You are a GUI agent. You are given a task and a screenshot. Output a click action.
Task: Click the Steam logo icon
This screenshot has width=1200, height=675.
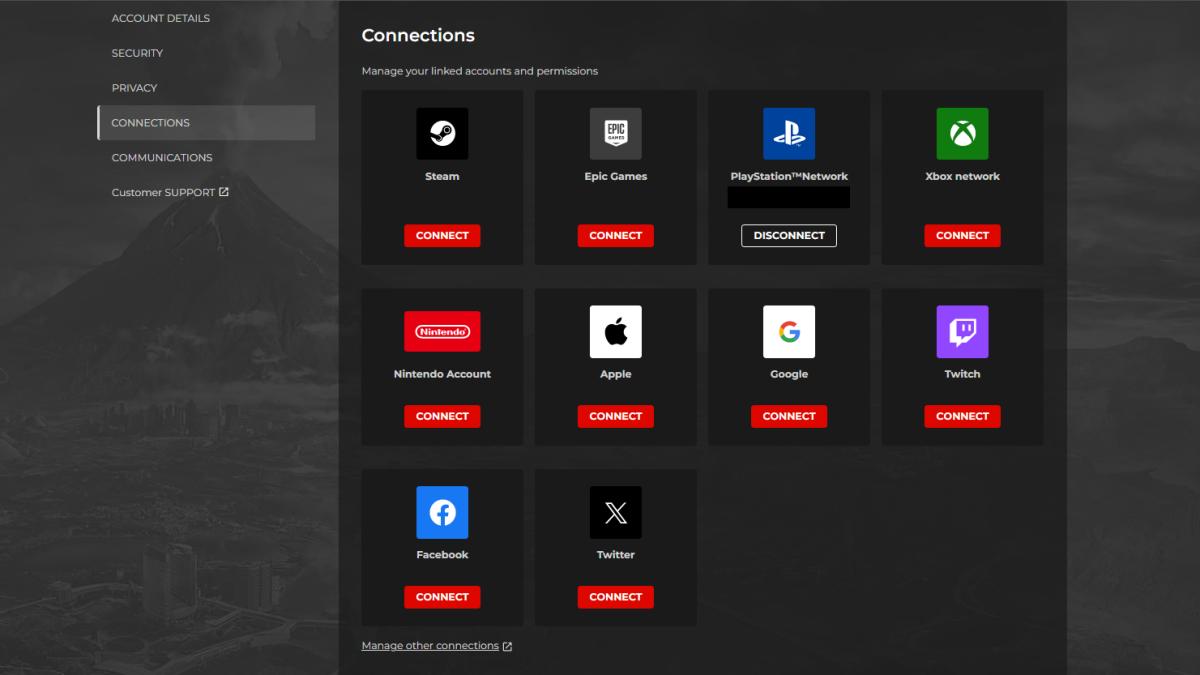pyautogui.click(x=442, y=134)
